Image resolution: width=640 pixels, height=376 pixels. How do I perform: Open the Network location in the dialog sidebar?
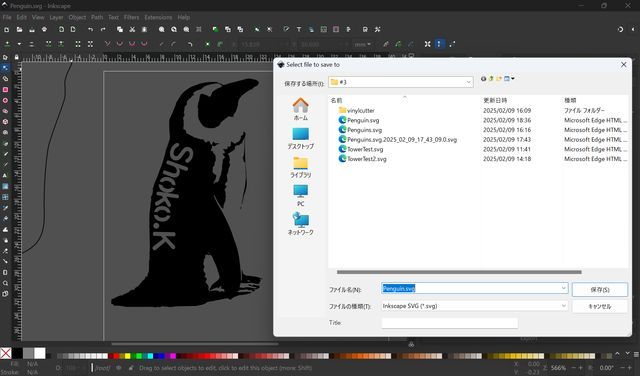pyautogui.click(x=300, y=224)
